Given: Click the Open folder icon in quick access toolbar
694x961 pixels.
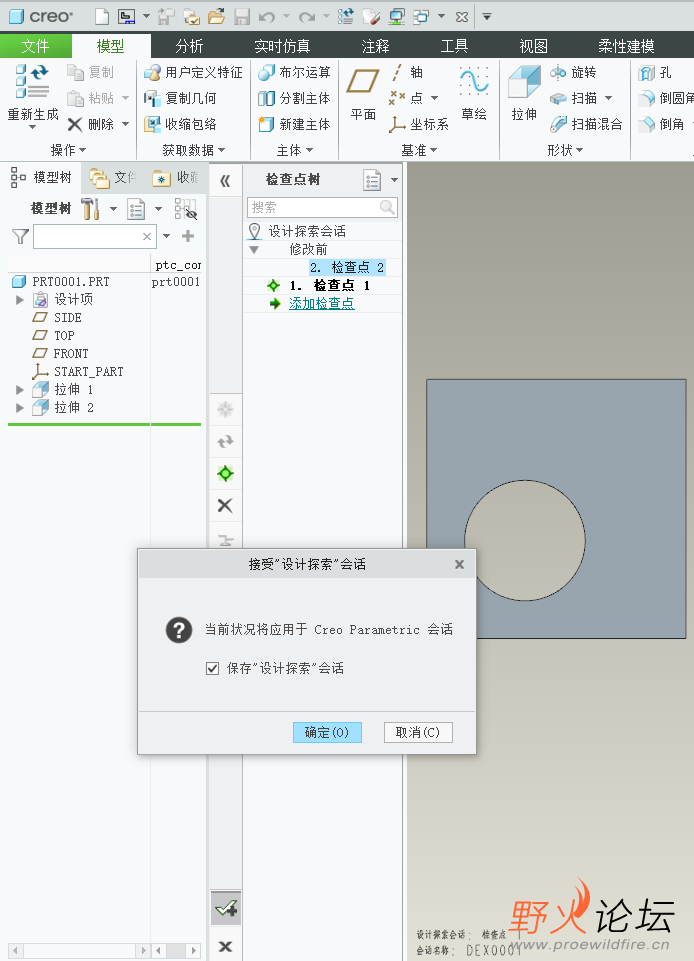Looking at the screenshot, I should click(216, 17).
